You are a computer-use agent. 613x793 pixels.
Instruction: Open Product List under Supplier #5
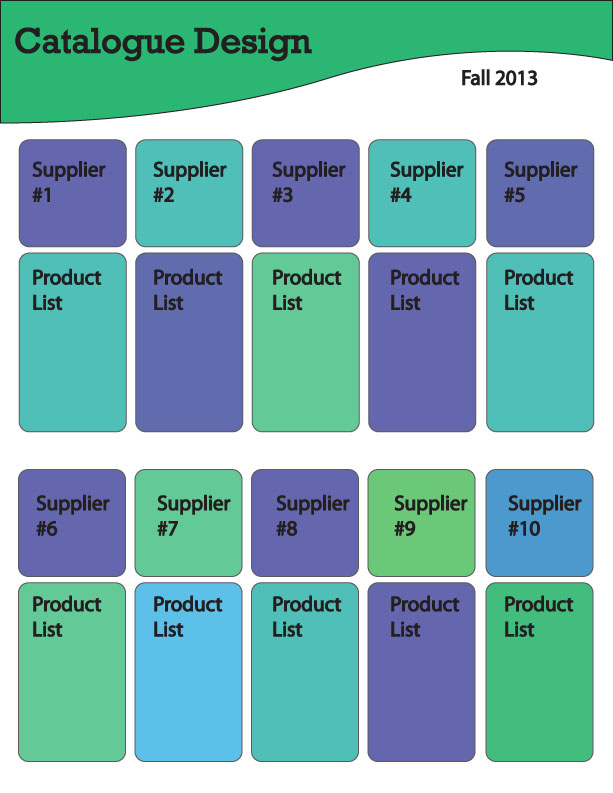click(x=540, y=342)
